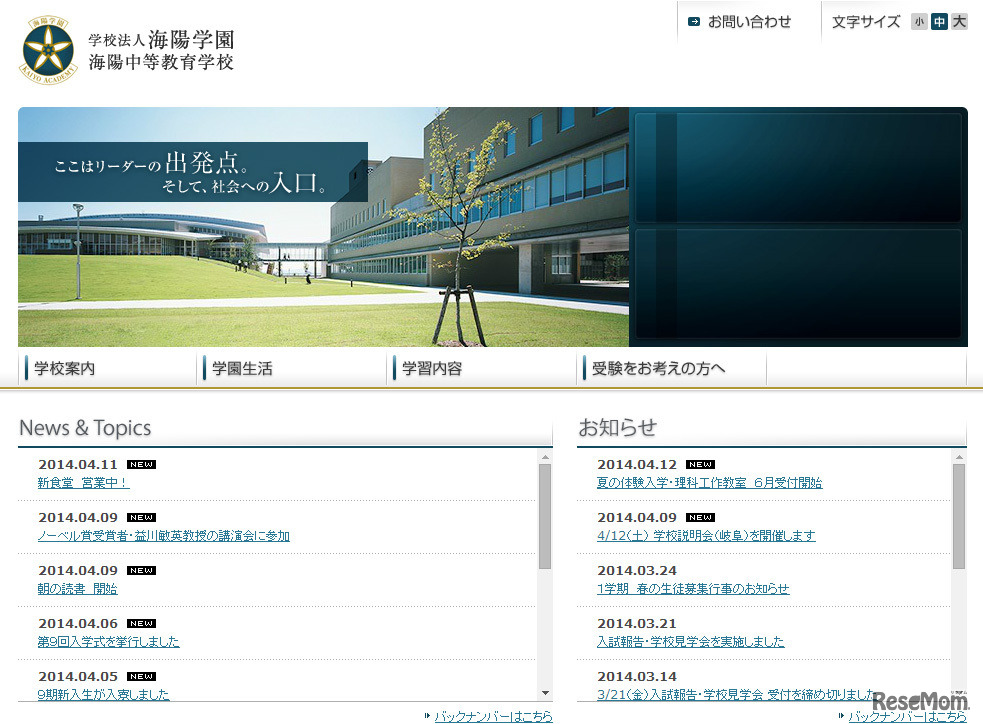The width and height of the screenshot is (983, 724).
Task: Open 1学期 春の生徒募集行事のお知らせ announcement
Action: click(692, 587)
